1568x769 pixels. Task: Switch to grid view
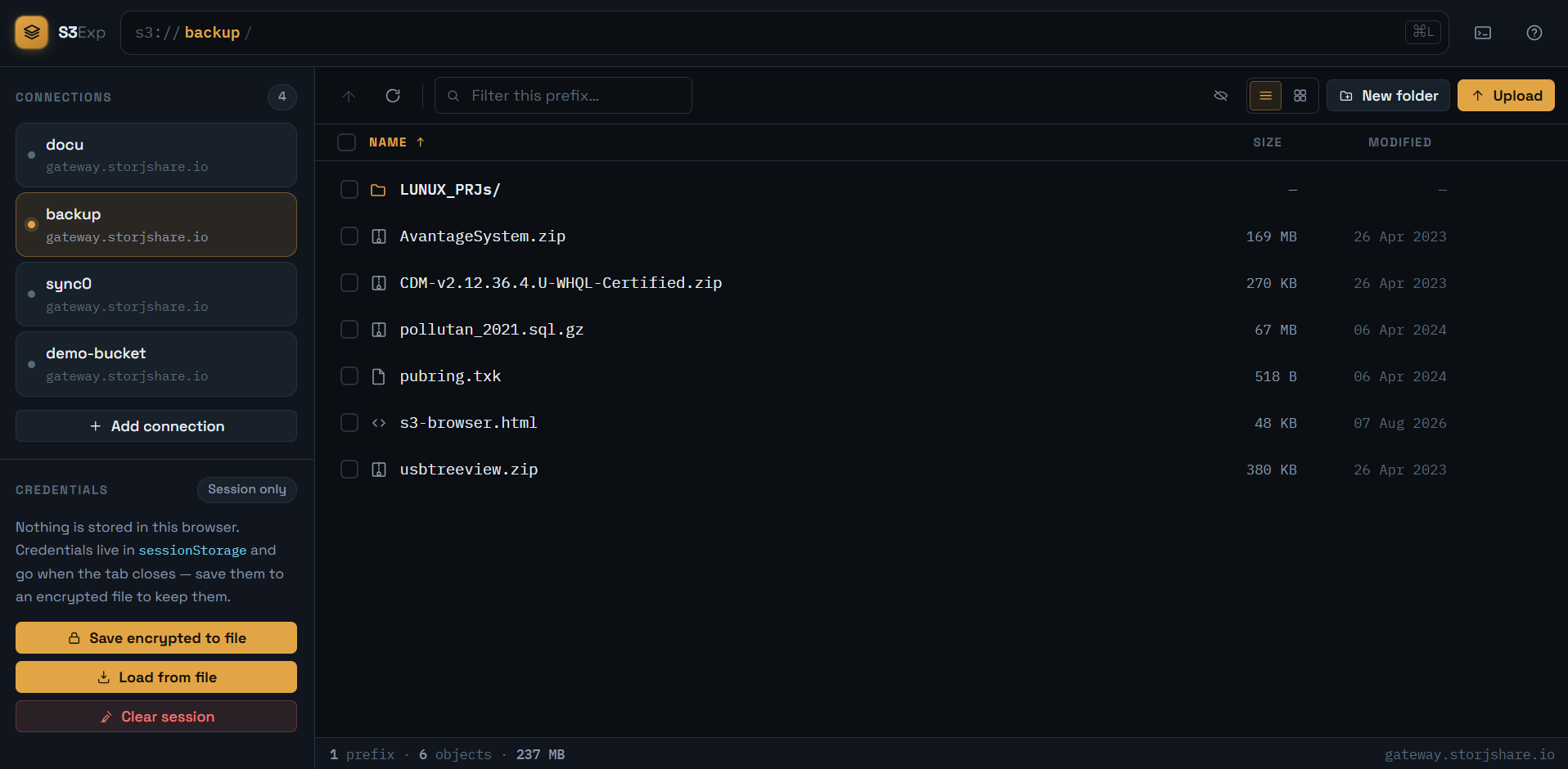pos(1300,96)
